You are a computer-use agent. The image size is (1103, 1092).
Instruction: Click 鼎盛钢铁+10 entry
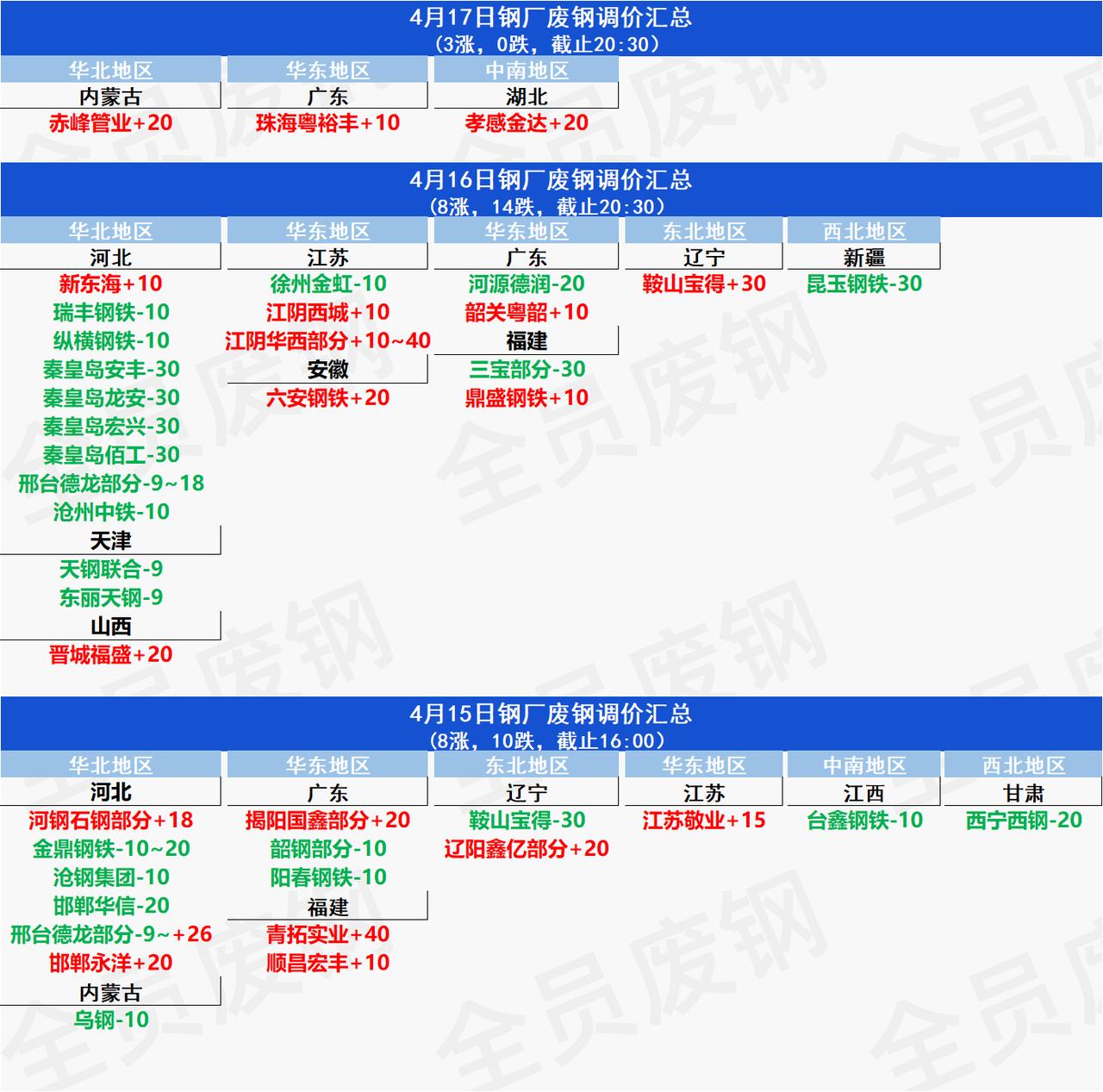tap(527, 397)
